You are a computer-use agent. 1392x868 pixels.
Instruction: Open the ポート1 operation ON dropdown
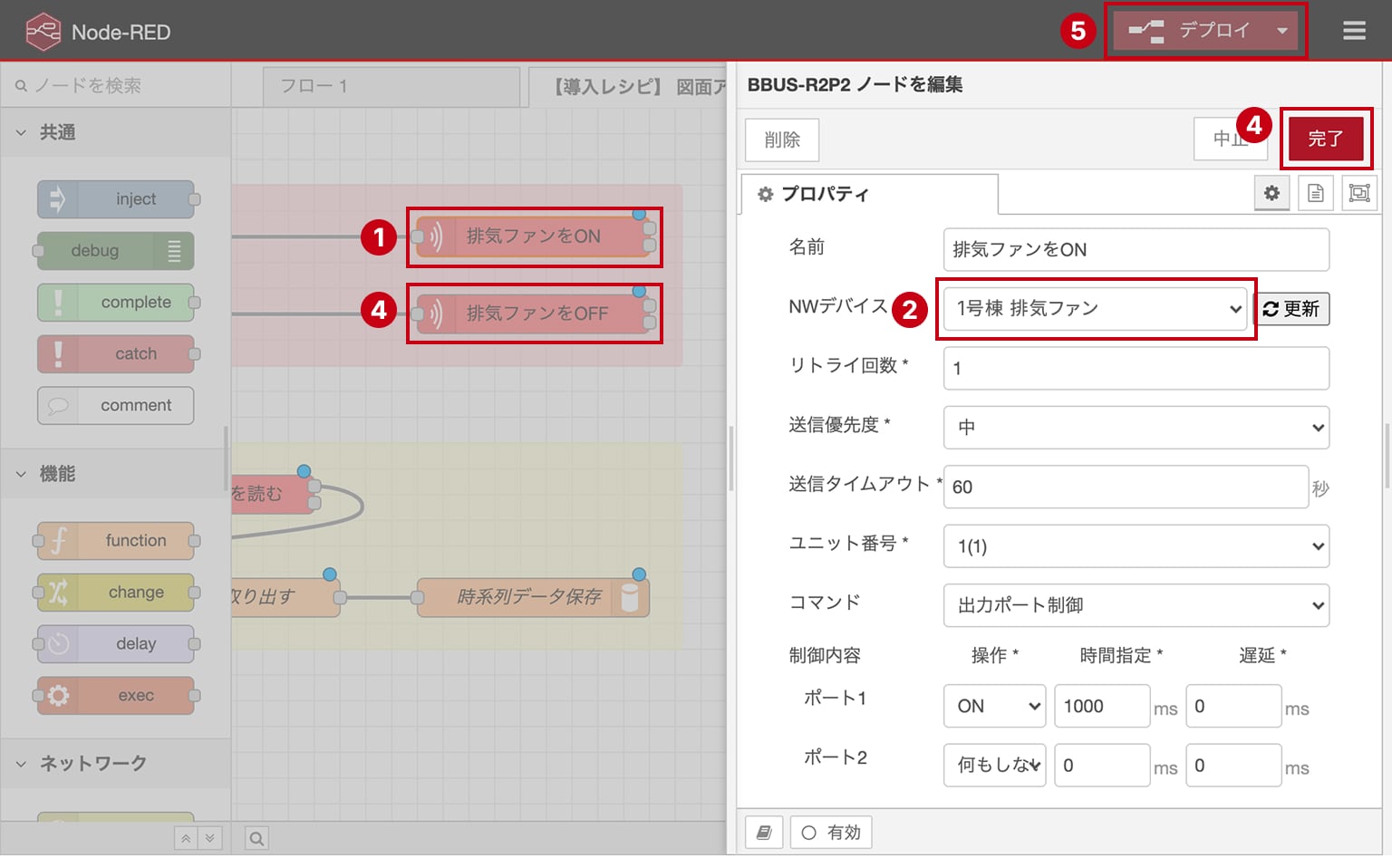pos(994,706)
